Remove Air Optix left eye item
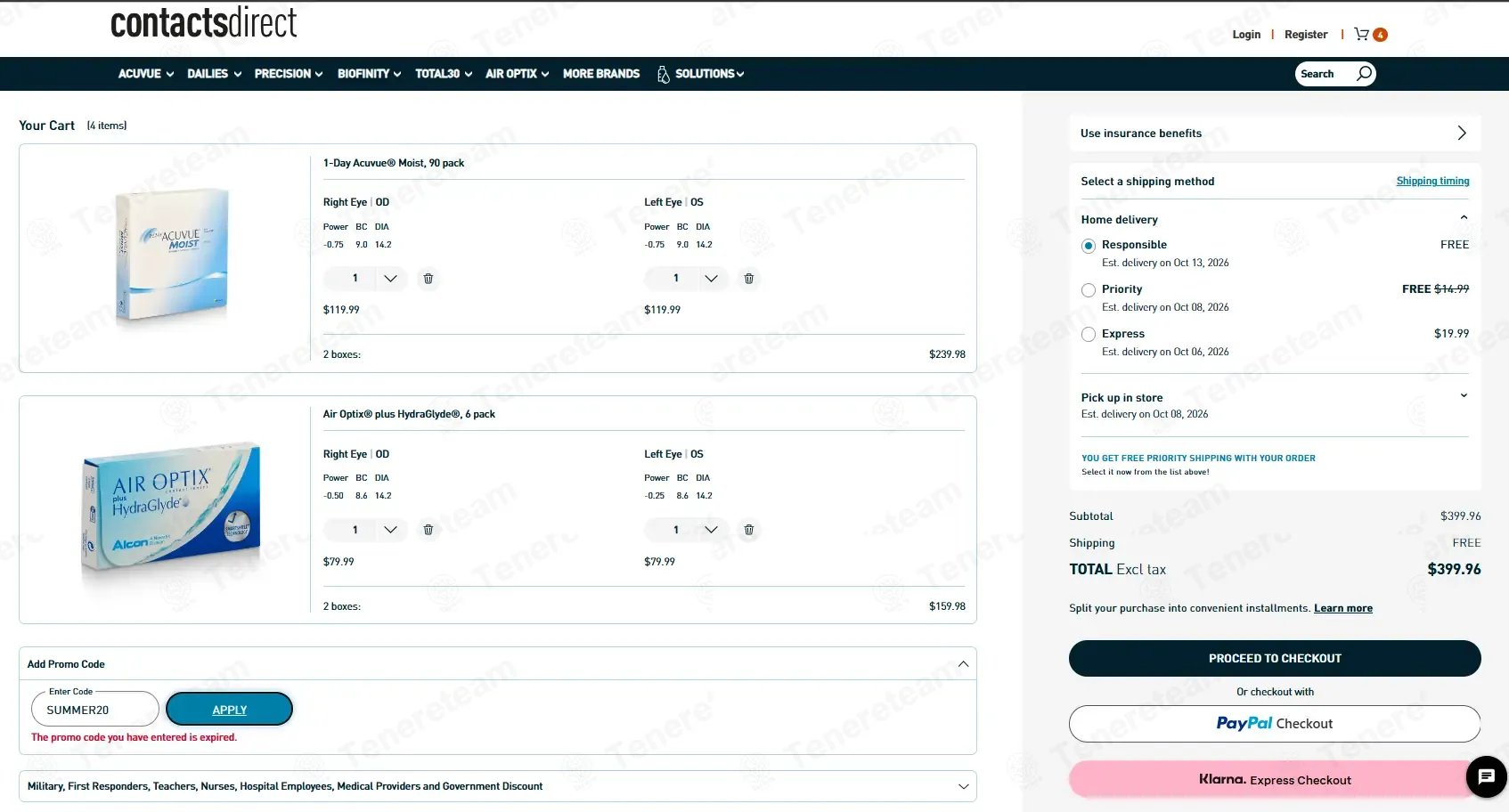This screenshot has height=812, width=1509. [x=749, y=530]
